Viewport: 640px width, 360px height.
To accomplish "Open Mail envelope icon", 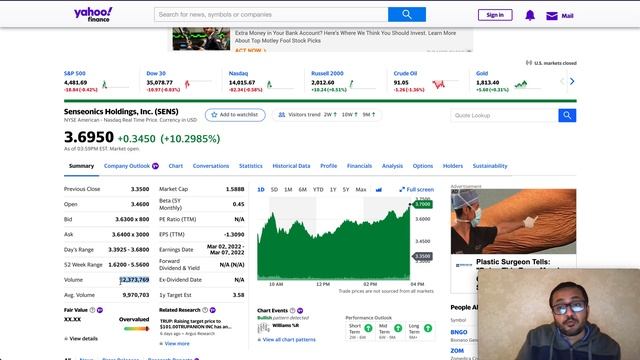I will pos(551,16).
